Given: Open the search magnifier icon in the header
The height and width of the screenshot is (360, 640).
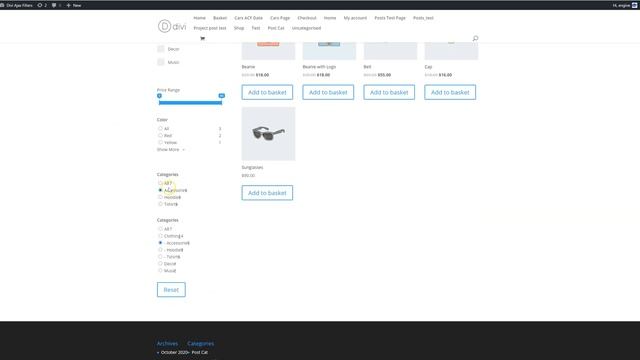Looking at the screenshot, I should (x=475, y=38).
